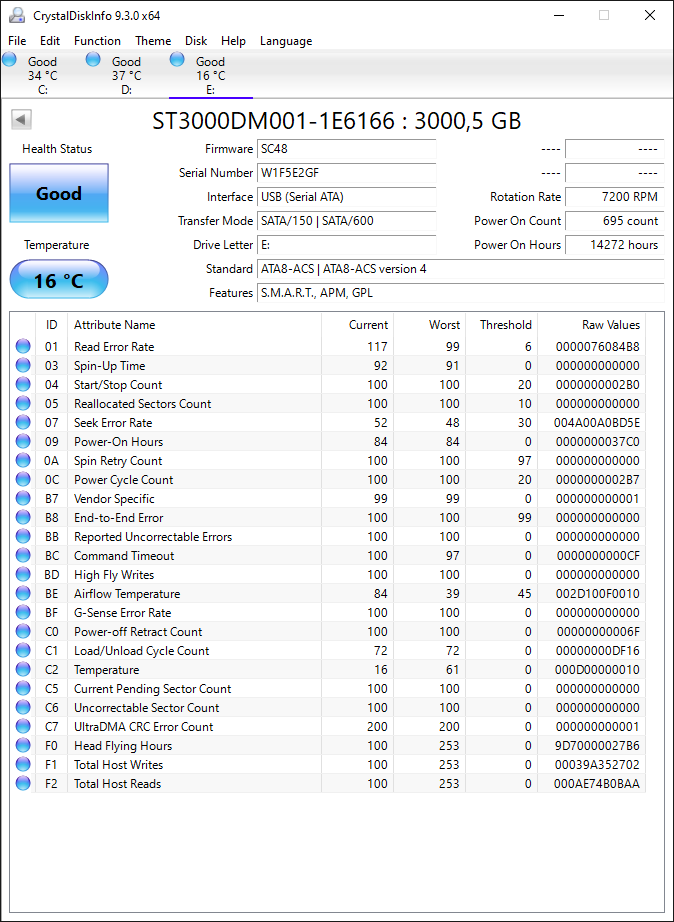Viewport: 674px width, 922px height.
Task: Select raw value 0000076084B8
Action: click(x=598, y=346)
